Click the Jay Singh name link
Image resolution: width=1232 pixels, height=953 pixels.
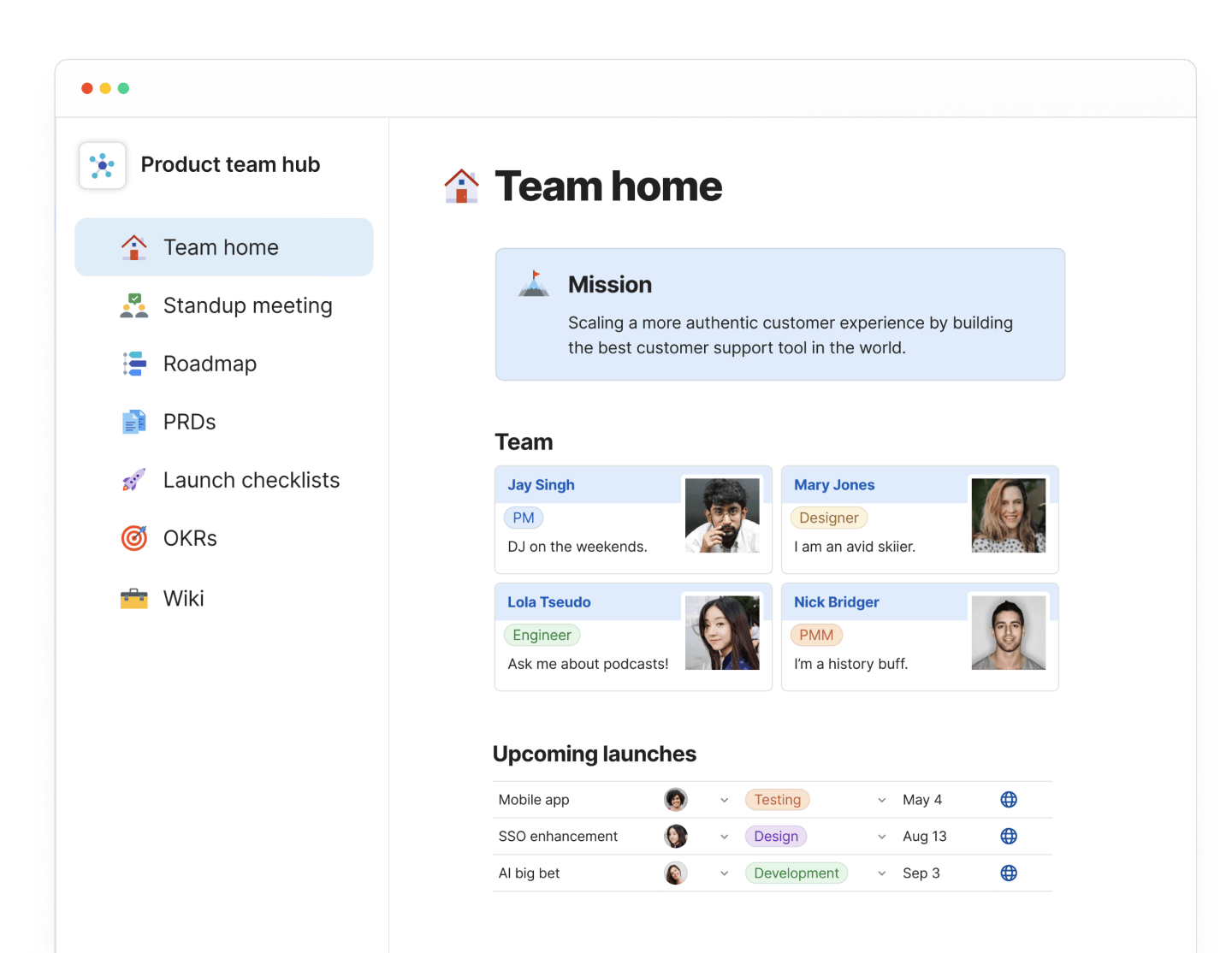pyautogui.click(x=541, y=484)
